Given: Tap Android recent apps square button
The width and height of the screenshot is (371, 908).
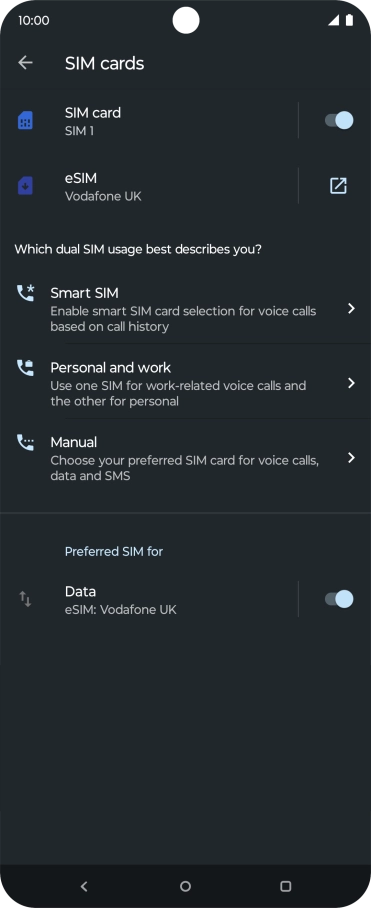Looking at the screenshot, I should click(x=285, y=886).
